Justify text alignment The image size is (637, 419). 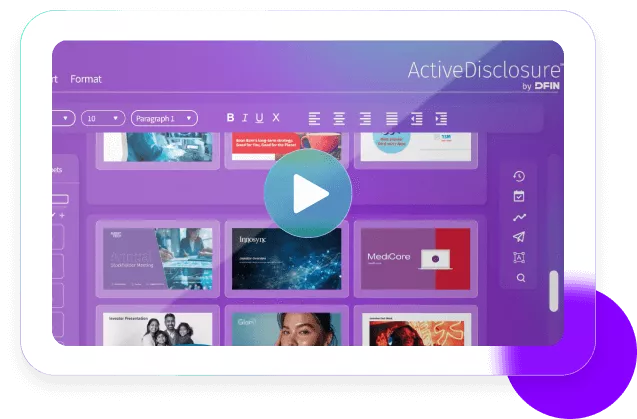392,118
